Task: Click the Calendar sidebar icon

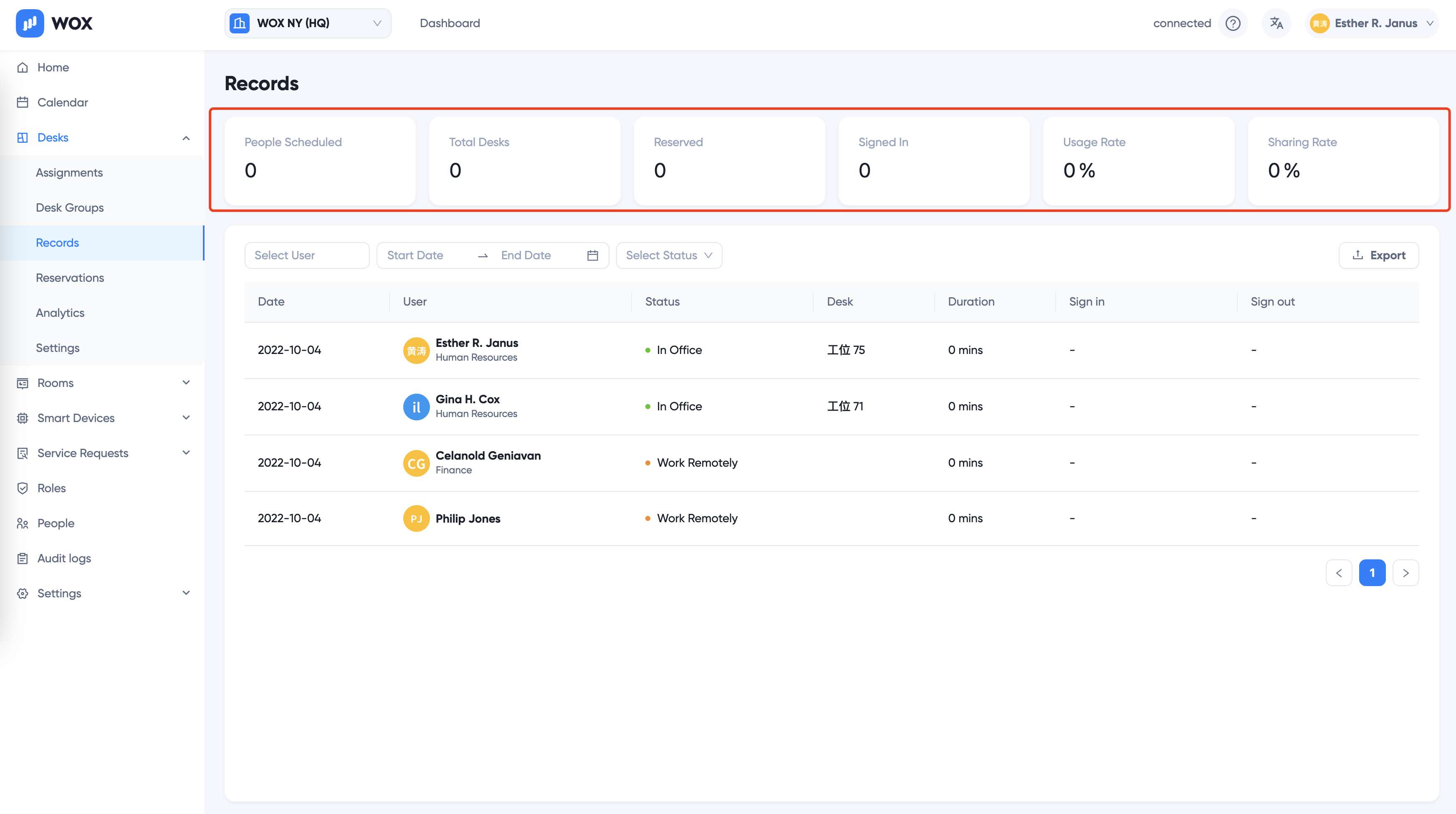Action: [x=23, y=102]
